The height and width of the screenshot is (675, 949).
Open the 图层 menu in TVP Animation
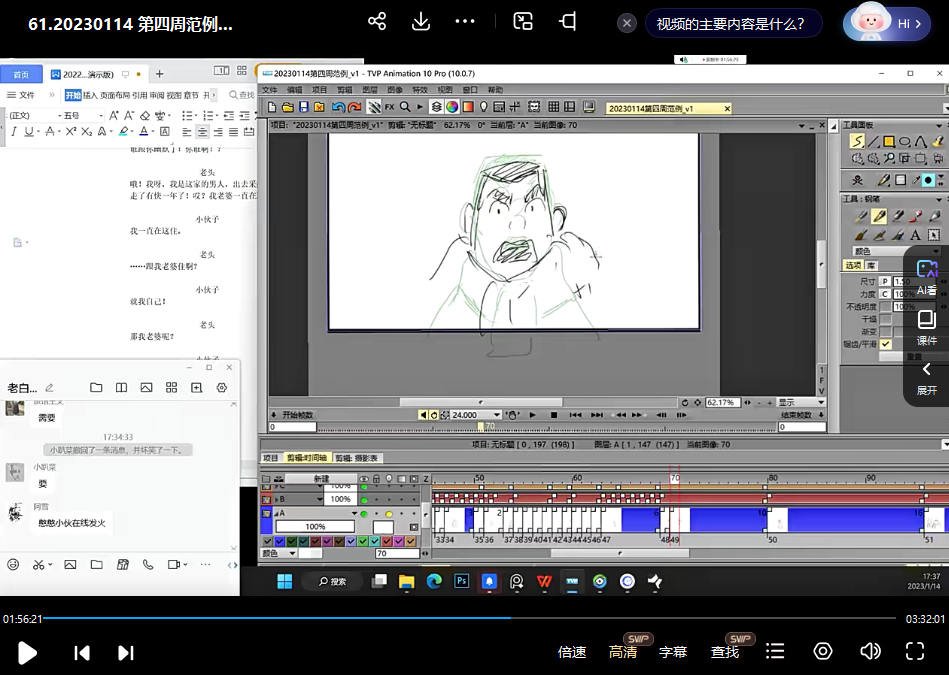click(370, 90)
